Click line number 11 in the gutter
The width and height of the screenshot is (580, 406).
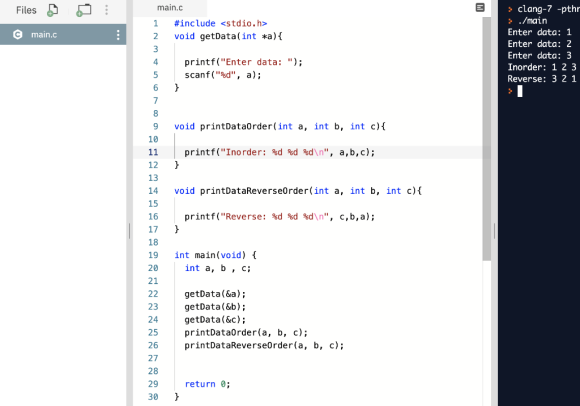pyautogui.click(x=153, y=152)
